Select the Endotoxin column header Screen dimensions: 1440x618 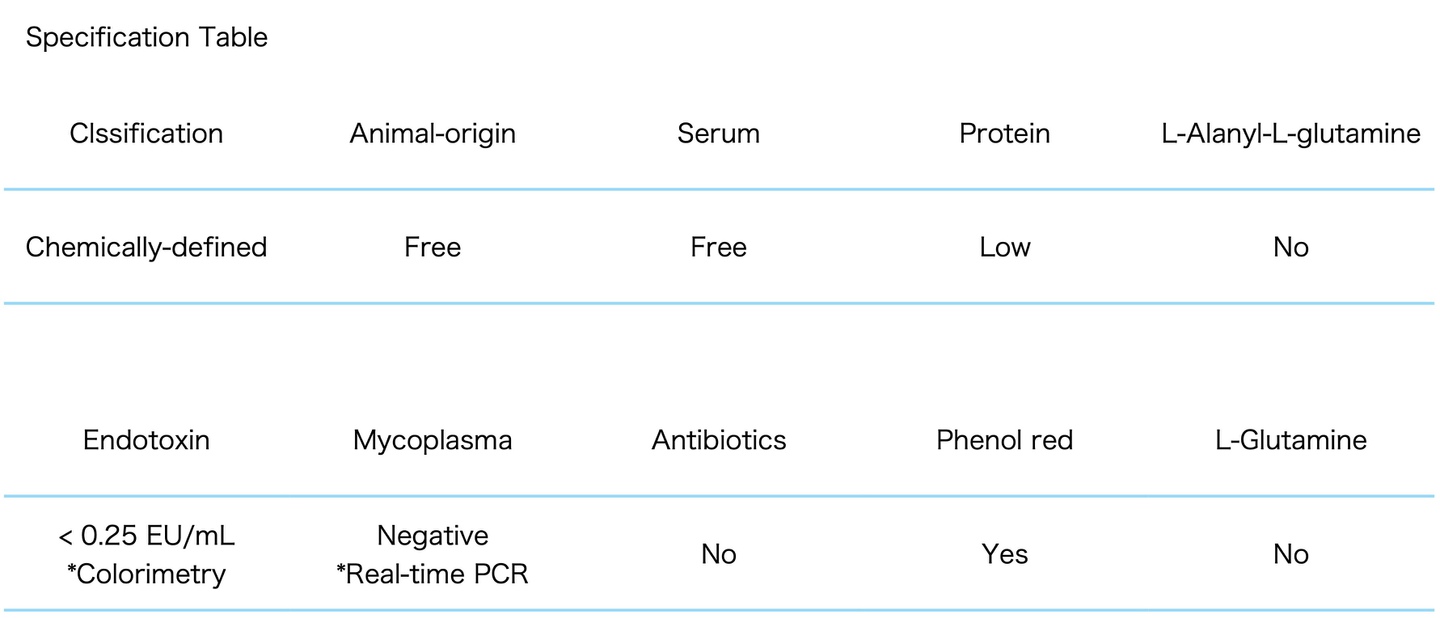click(x=146, y=440)
